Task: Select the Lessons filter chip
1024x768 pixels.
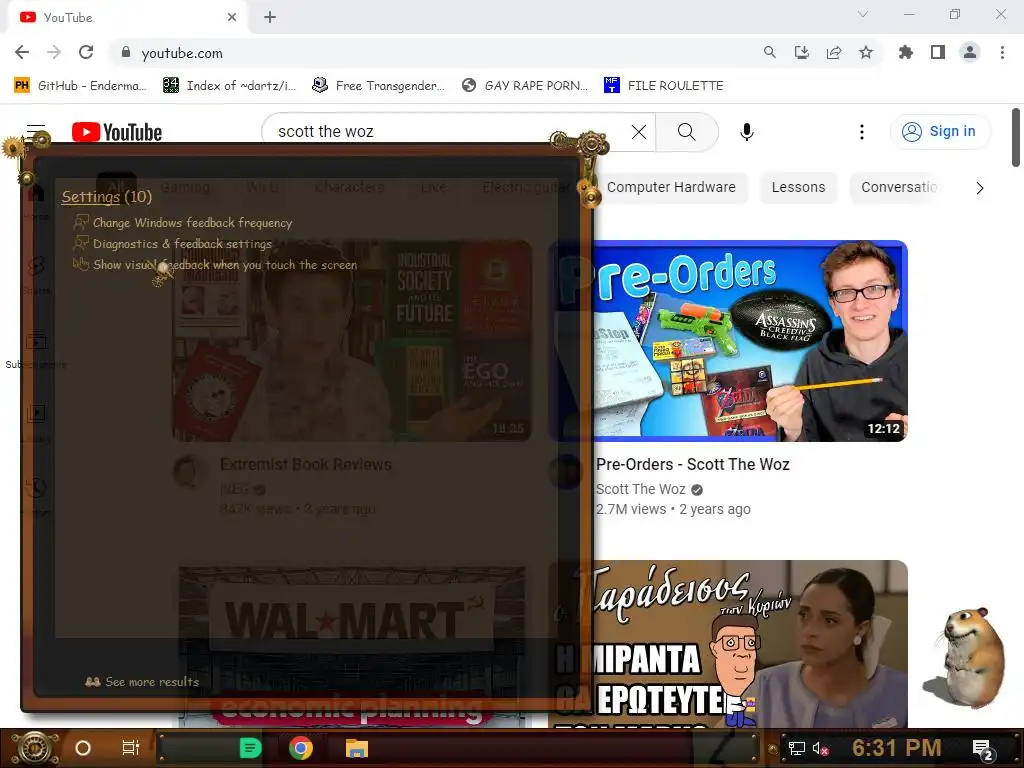Action: coord(798,187)
